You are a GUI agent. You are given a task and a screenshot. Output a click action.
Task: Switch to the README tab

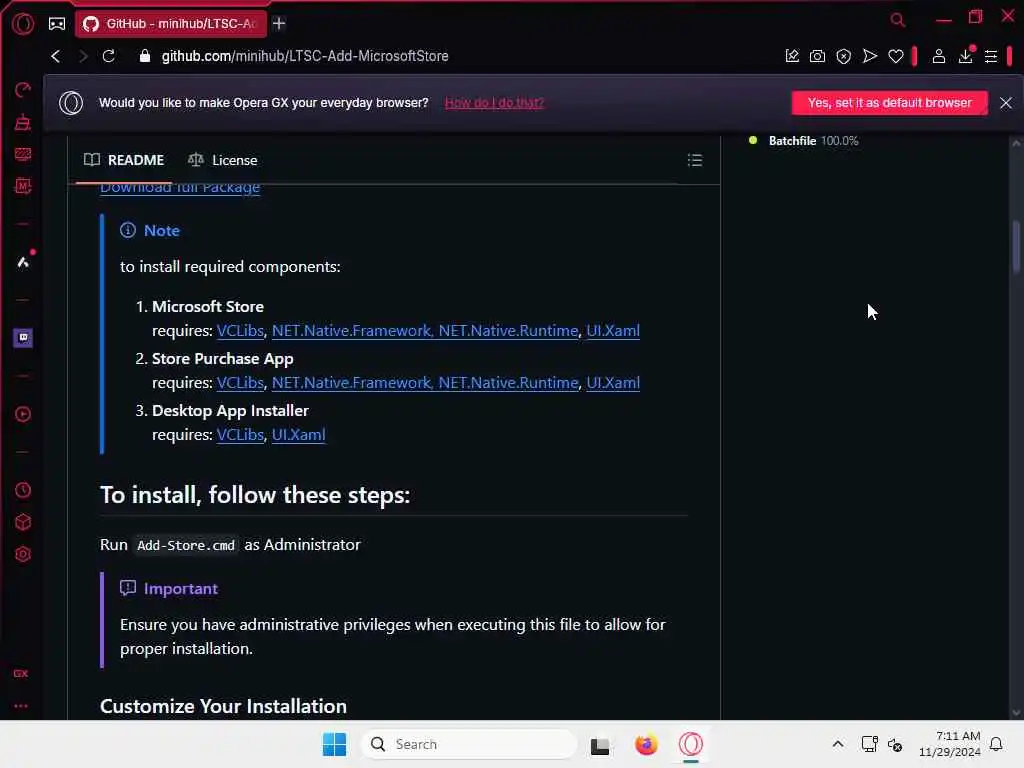(124, 160)
